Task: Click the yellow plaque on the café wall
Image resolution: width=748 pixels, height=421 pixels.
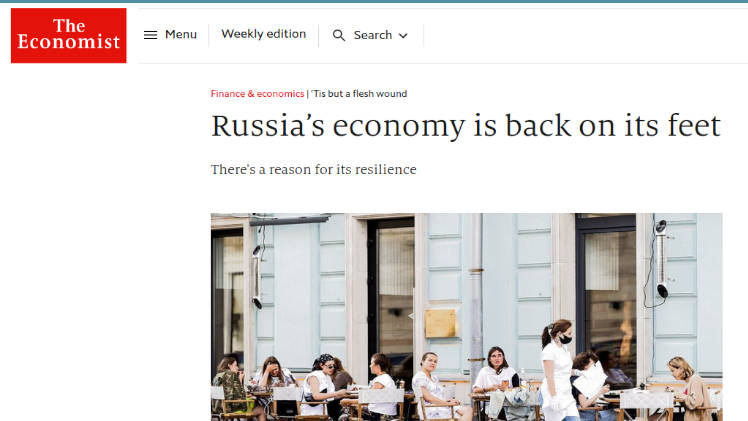Action: click(440, 323)
